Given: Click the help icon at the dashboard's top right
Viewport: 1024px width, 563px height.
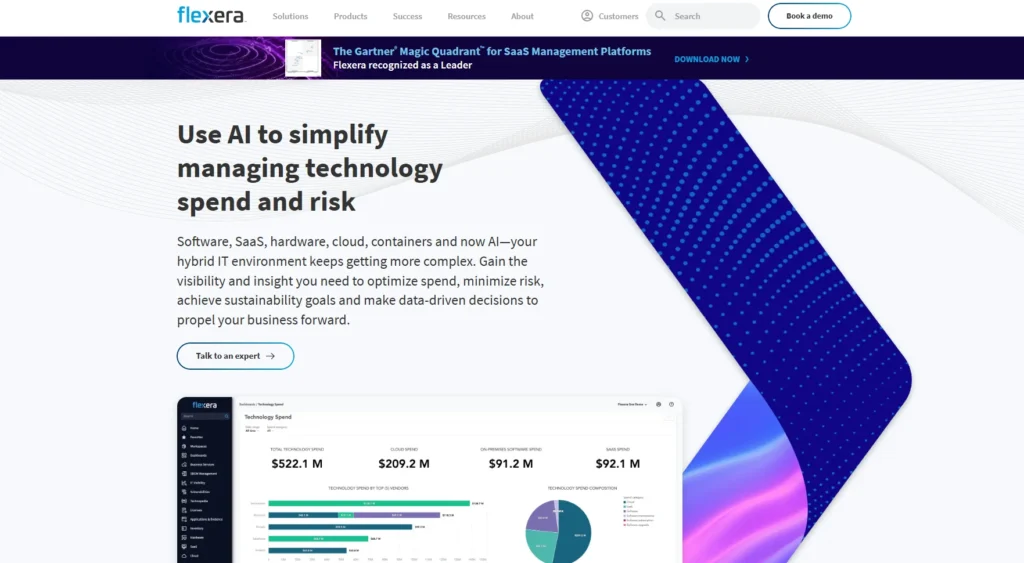Looking at the screenshot, I should click(672, 404).
